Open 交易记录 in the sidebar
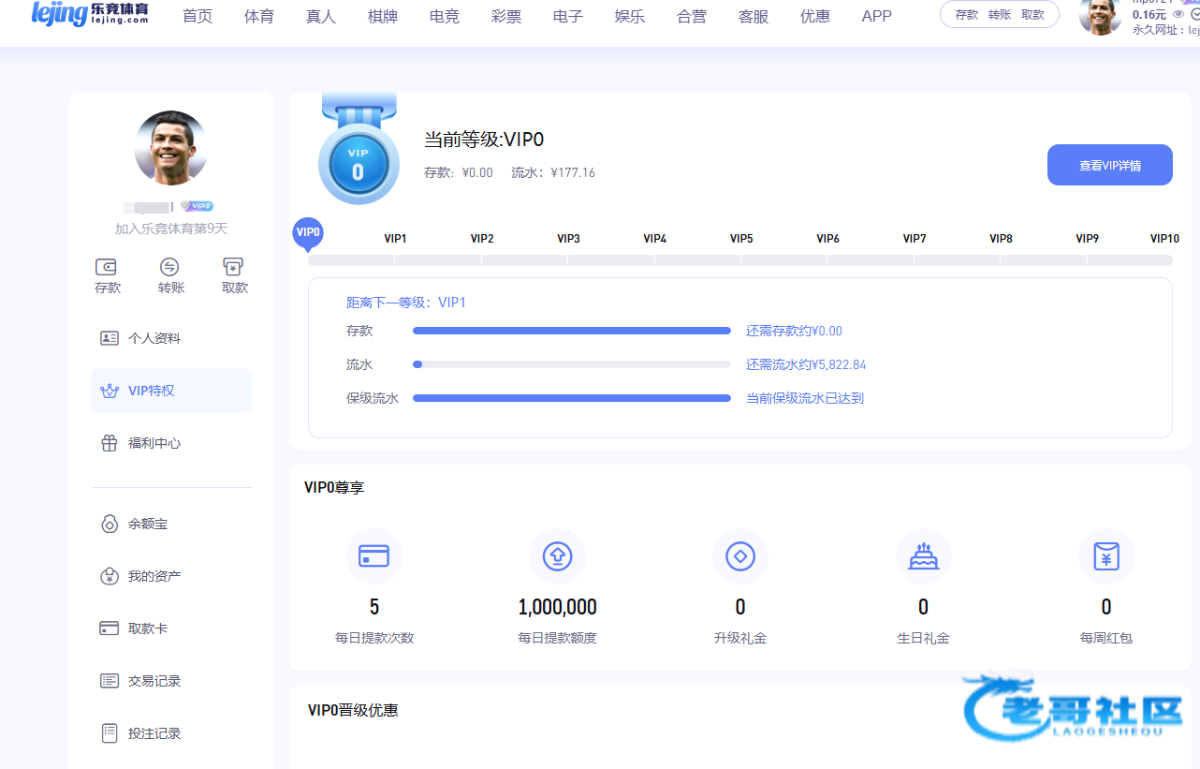This screenshot has width=1200, height=769. [x=154, y=681]
